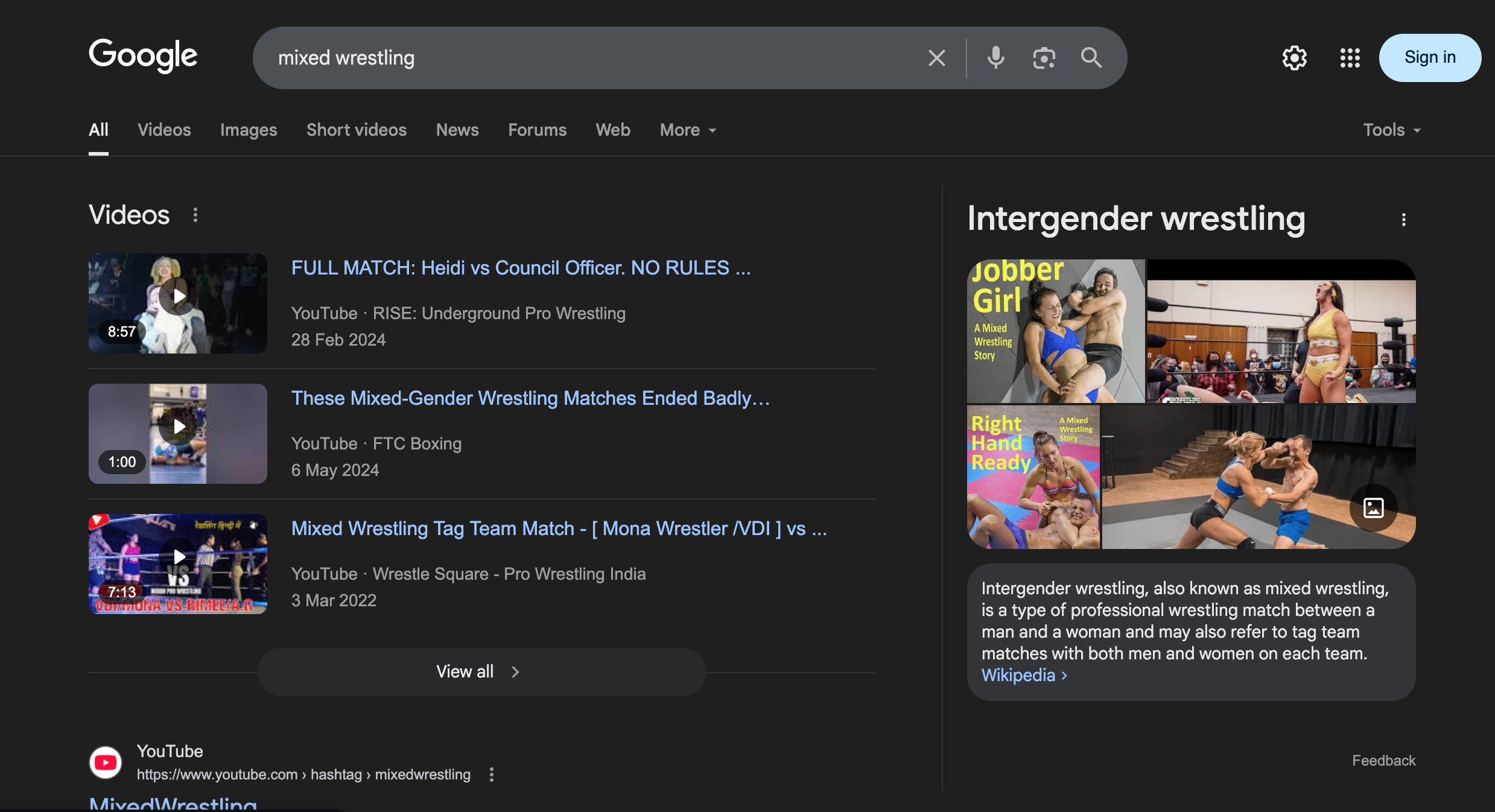This screenshot has width=1495, height=812.
Task: Open FULL MATCH: Heidi vs Council Officer link
Action: [521, 268]
